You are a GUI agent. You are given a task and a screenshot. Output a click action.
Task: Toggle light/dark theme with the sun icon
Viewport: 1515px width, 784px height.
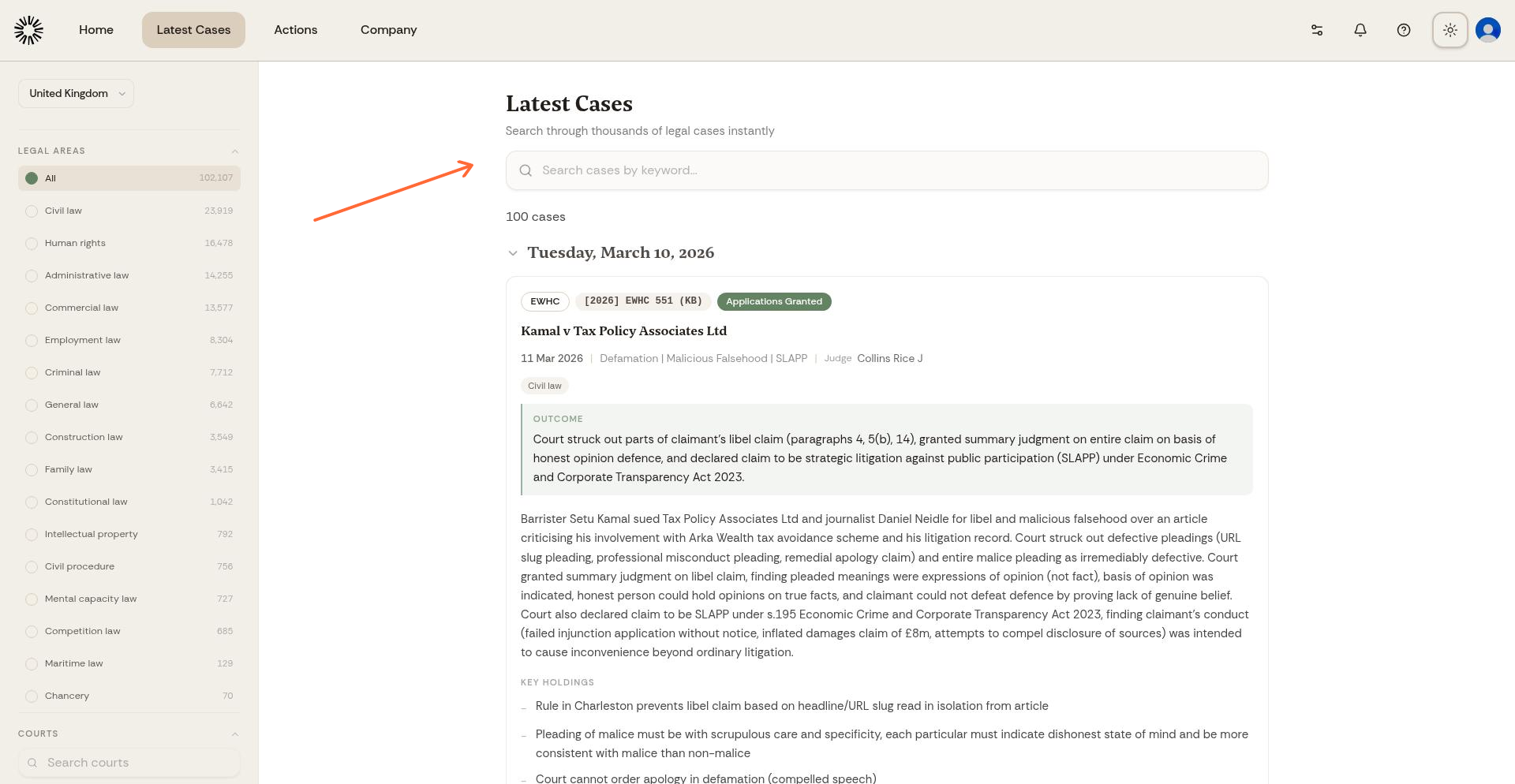coord(1450,29)
